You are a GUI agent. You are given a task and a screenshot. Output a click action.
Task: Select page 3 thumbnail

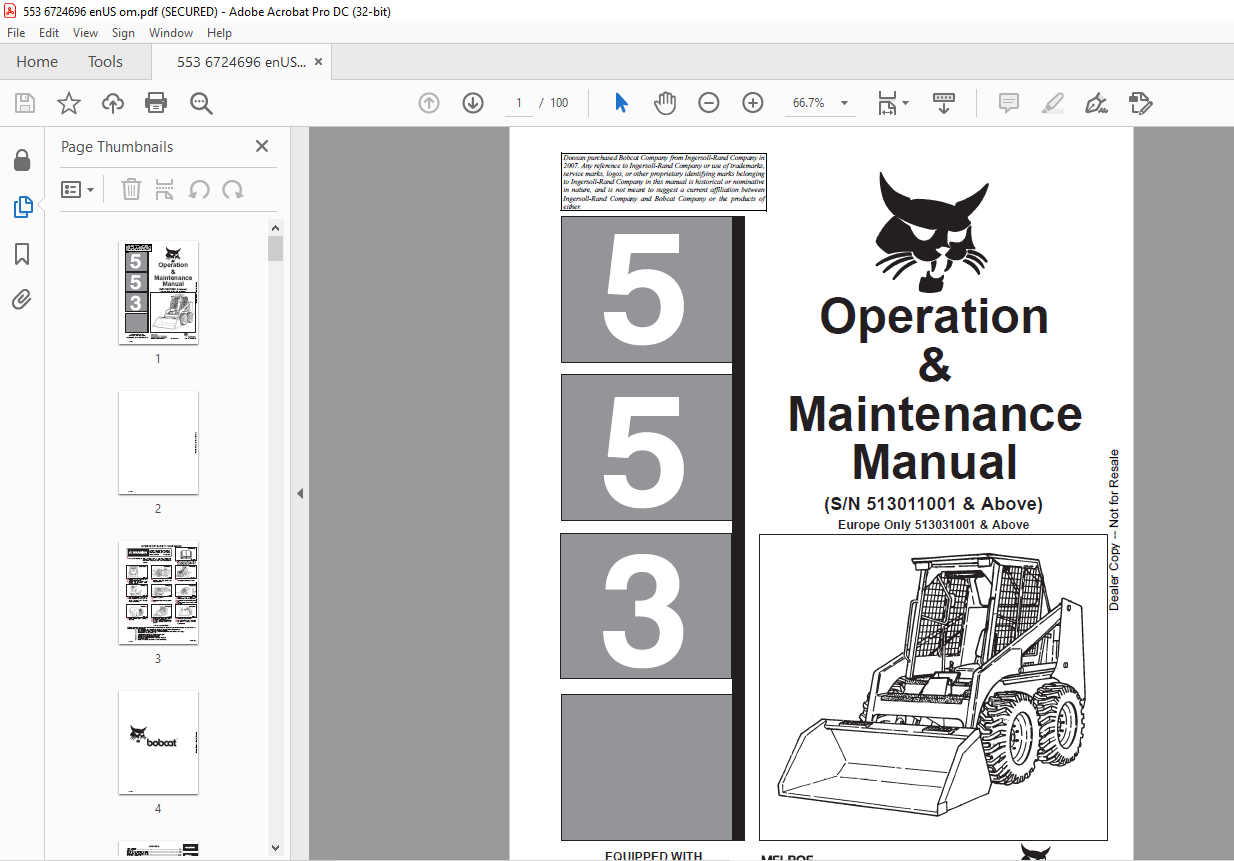[x=158, y=593]
